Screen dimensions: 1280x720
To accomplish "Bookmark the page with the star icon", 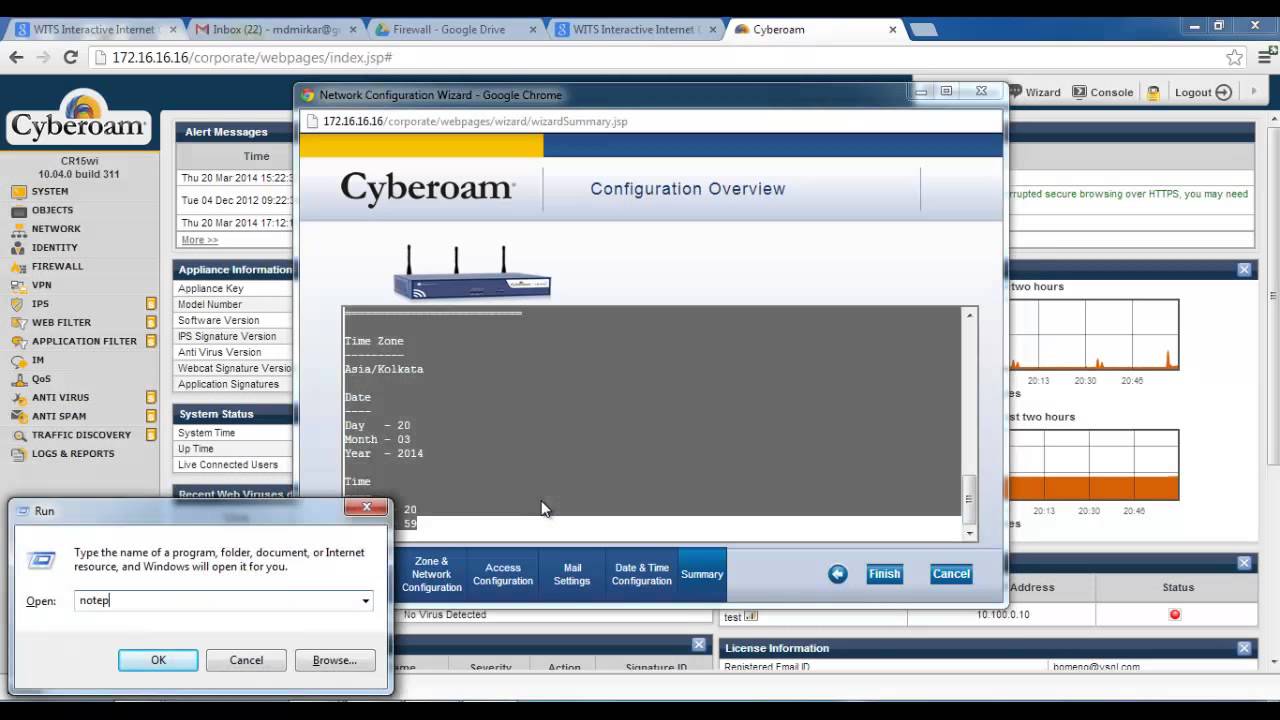I will 1234,58.
